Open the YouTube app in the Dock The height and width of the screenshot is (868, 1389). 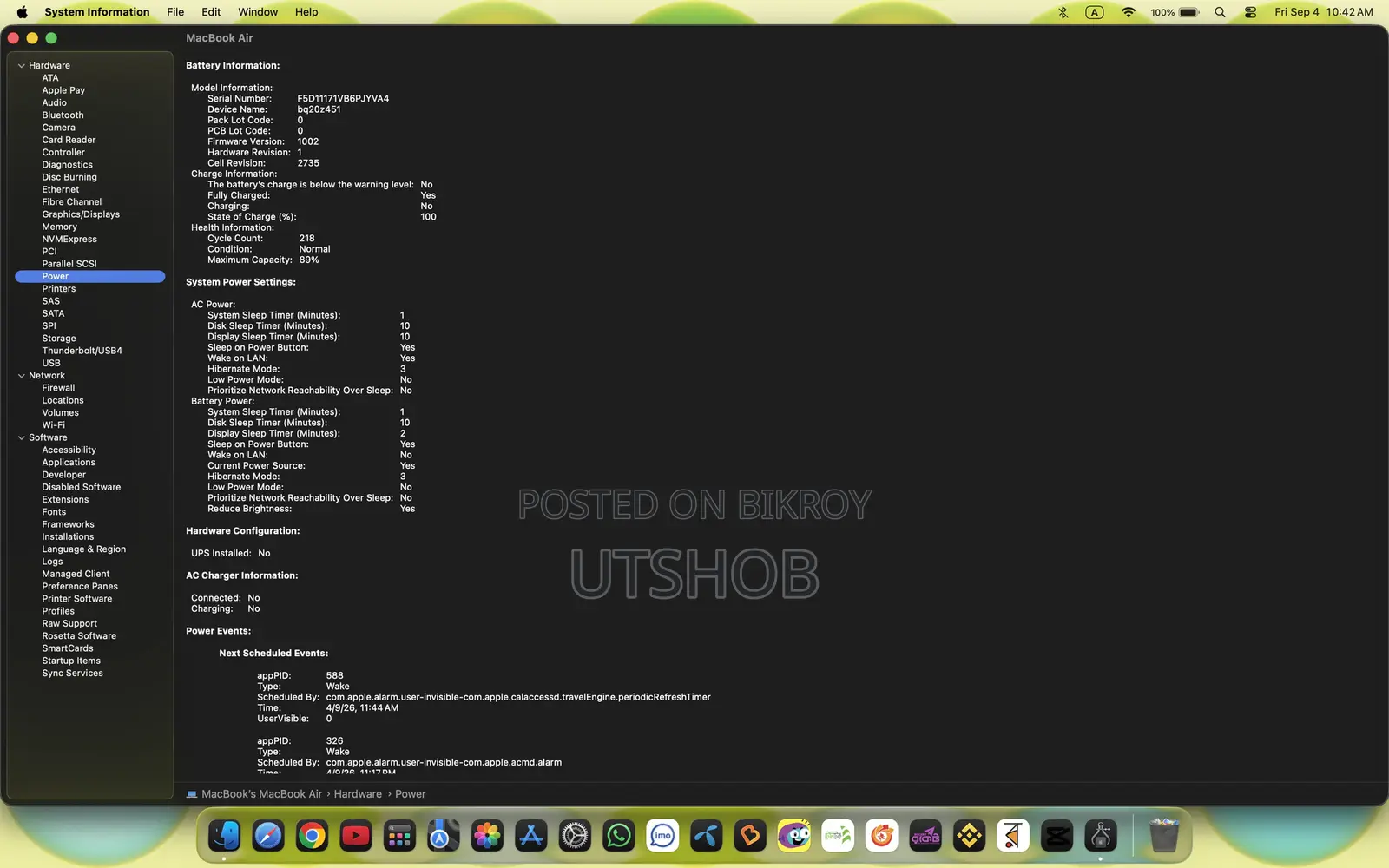(x=356, y=836)
